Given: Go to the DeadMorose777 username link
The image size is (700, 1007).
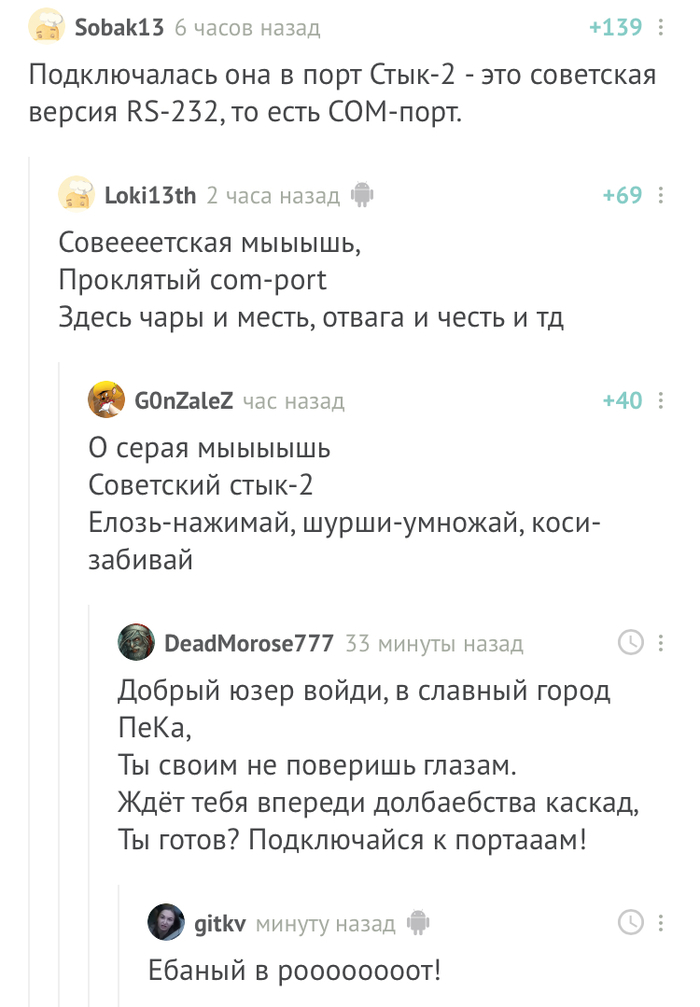Looking at the screenshot, I should 248,643.
